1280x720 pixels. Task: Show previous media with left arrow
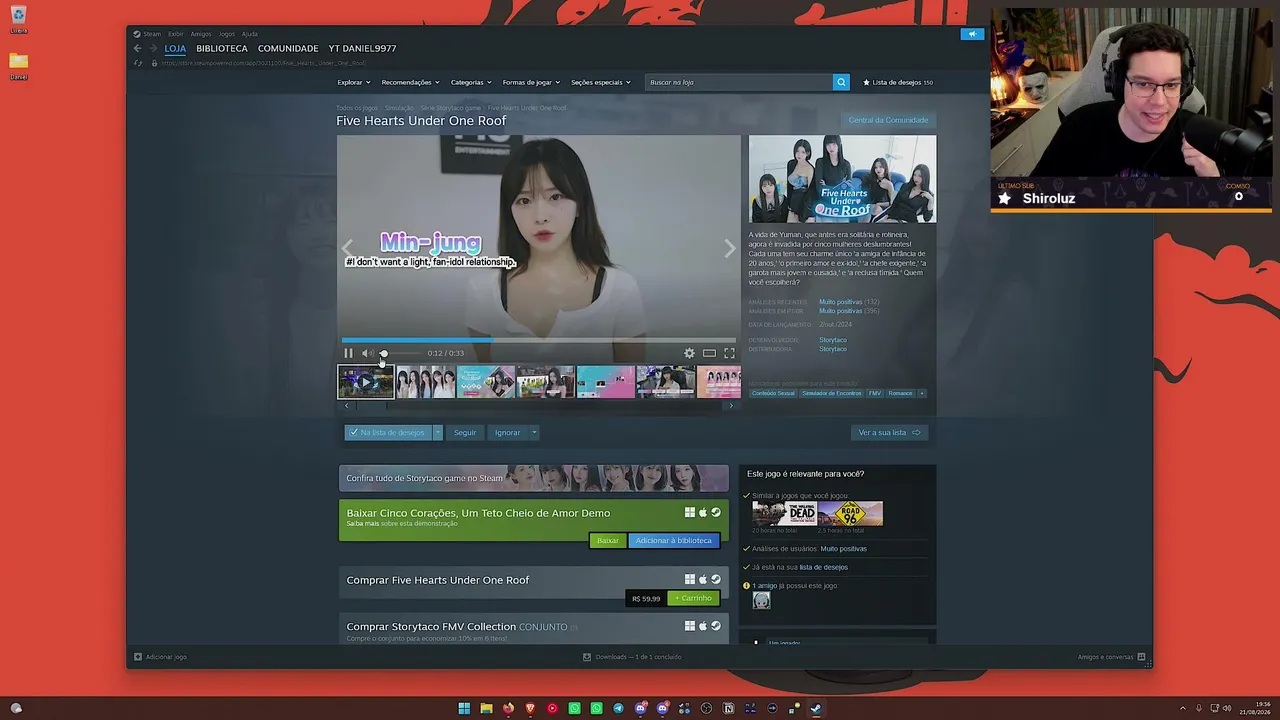point(347,248)
